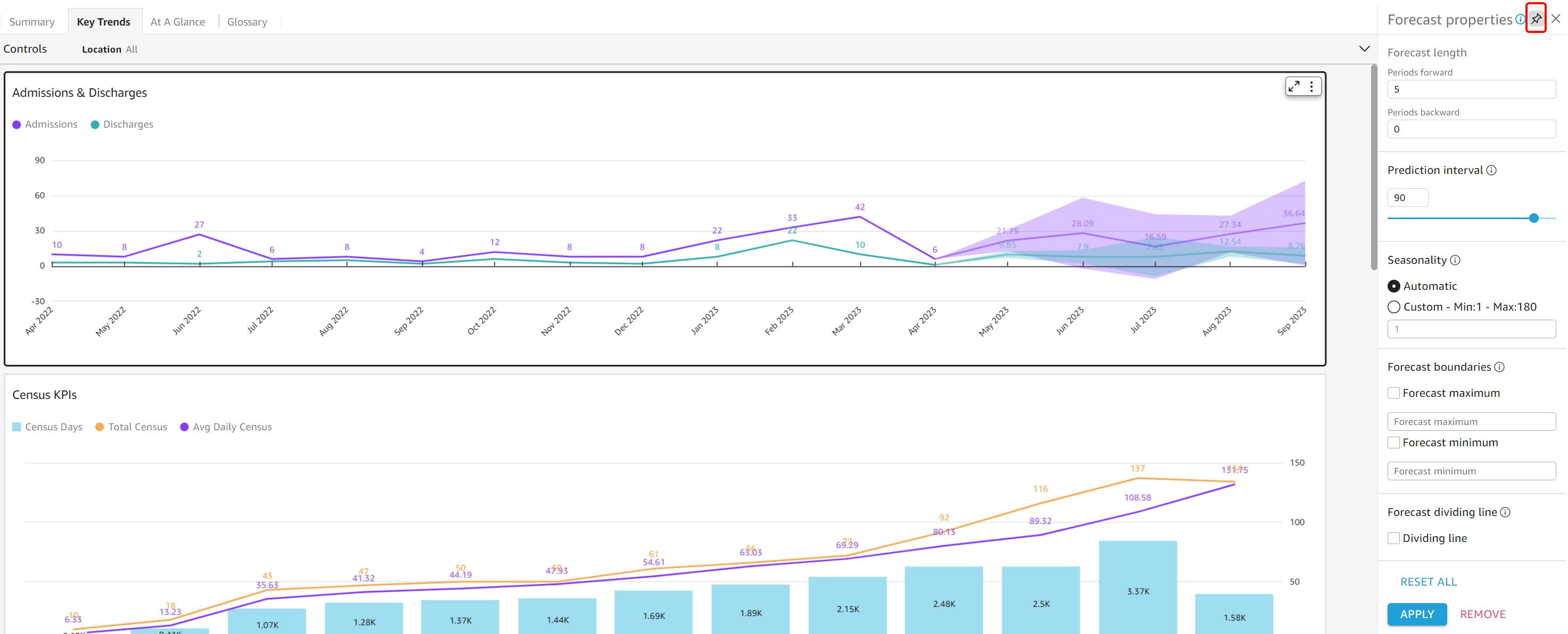This screenshot has height=634, width=1568.
Task: Enable the Forecast minimum checkbox
Action: point(1393,443)
